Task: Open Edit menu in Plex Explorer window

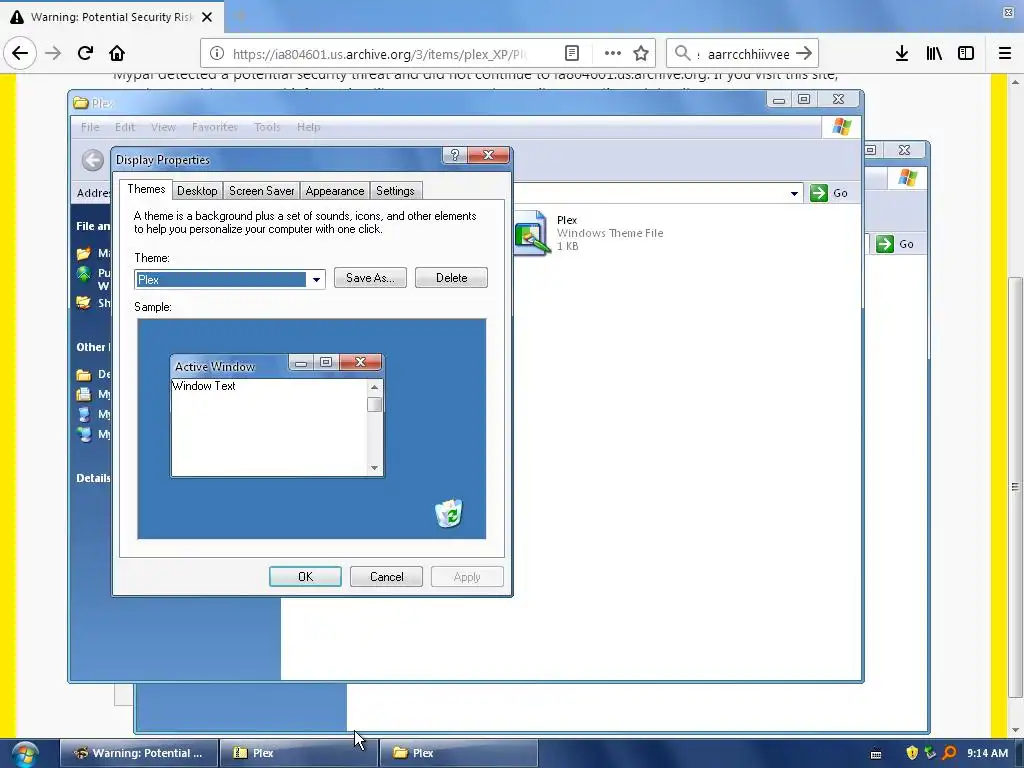Action: [125, 127]
